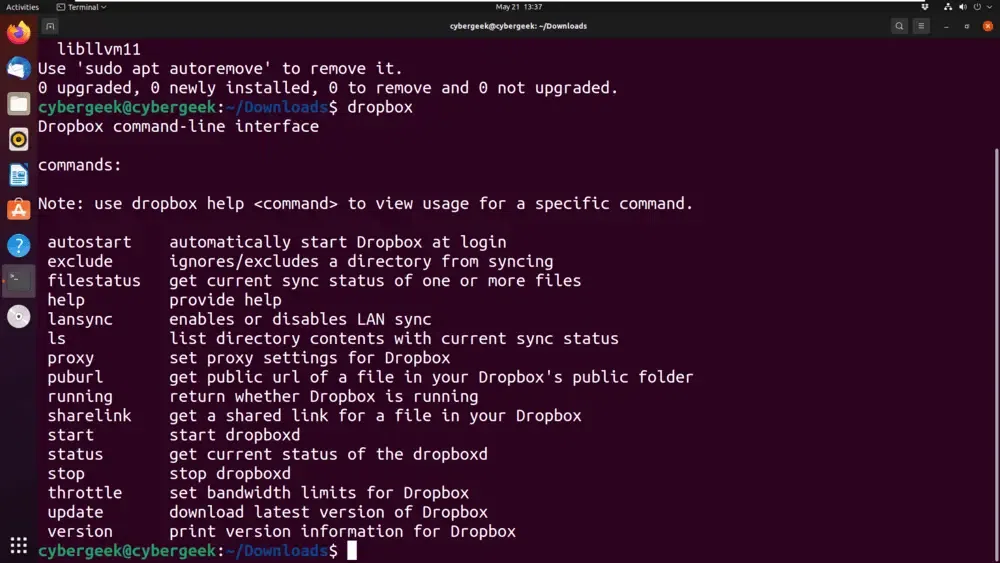Open Ubuntu Software store icon

pos(18,210)
